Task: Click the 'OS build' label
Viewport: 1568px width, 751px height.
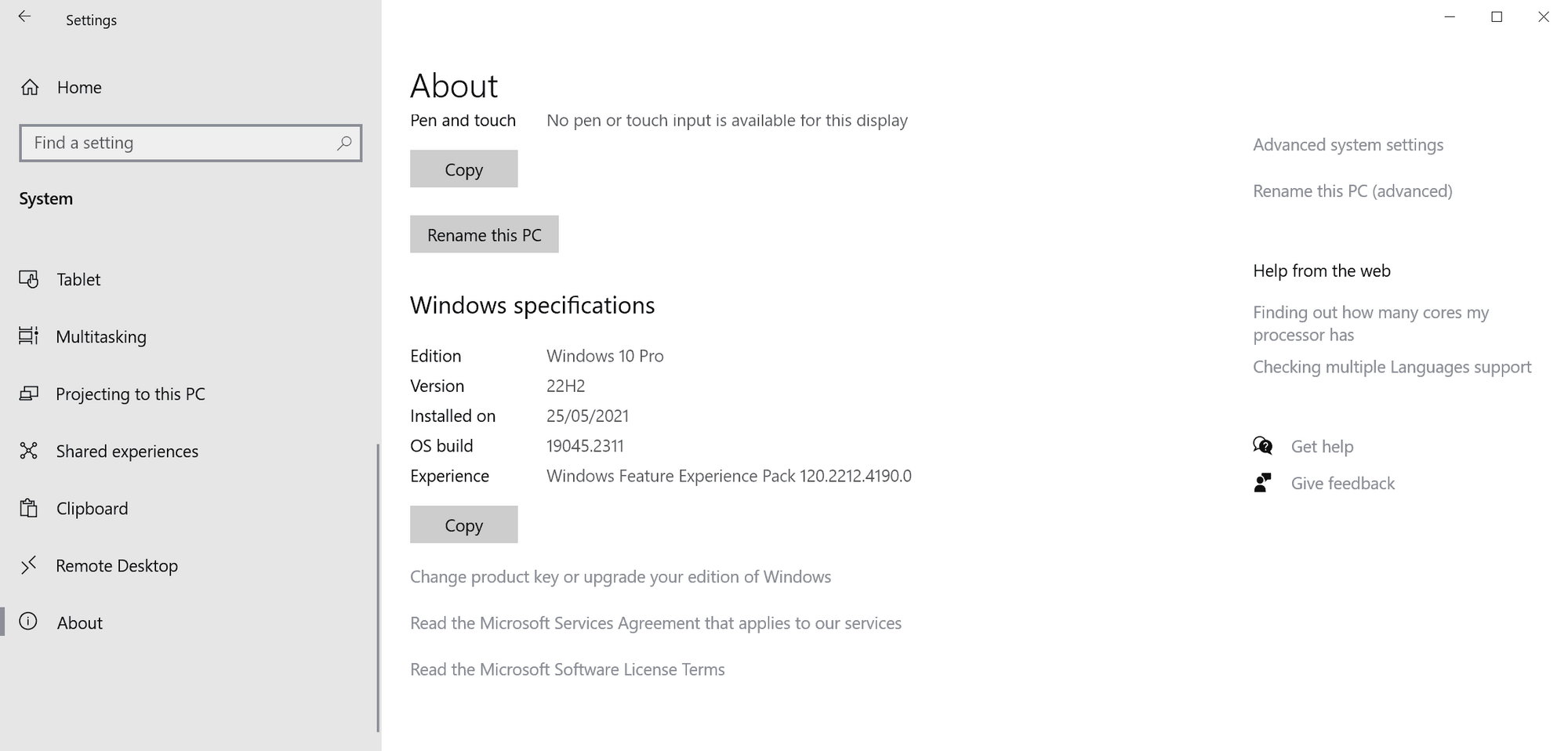Action: coord(441,446)
